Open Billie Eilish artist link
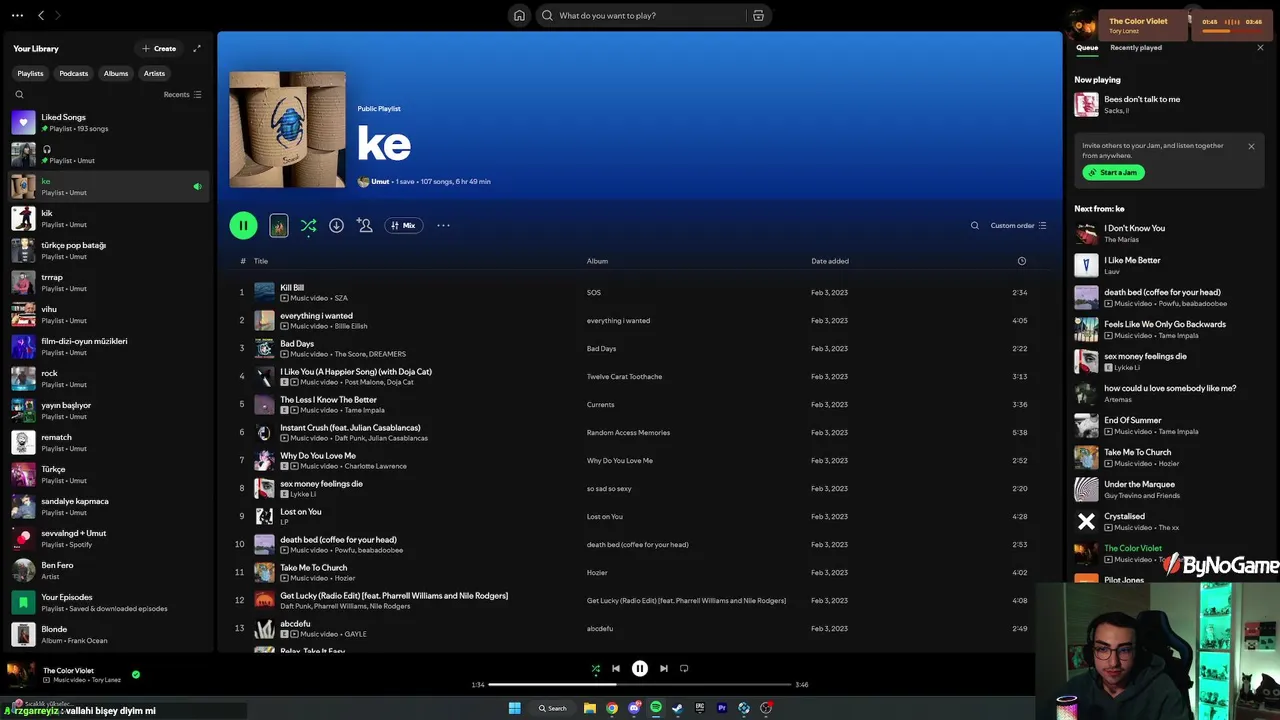The height and width of the screenshot is (720, 1280). tap(351, 326)
